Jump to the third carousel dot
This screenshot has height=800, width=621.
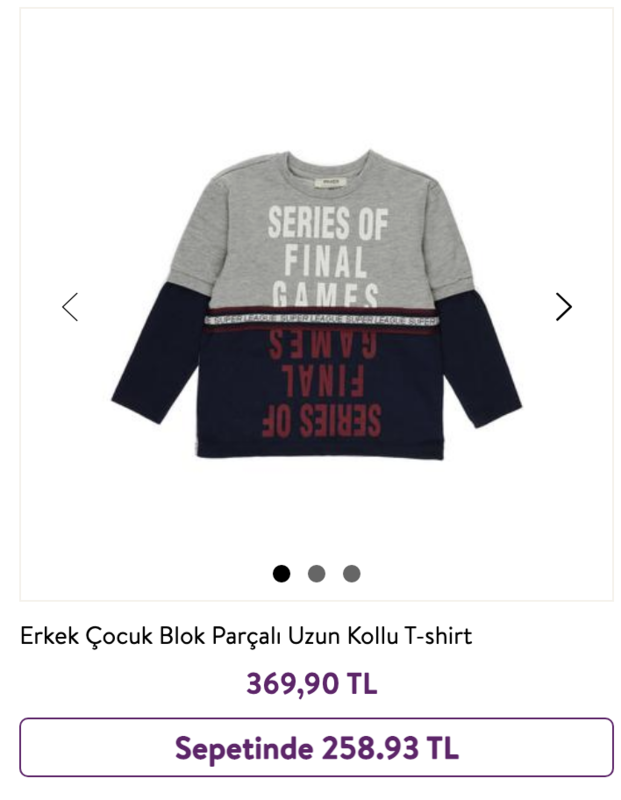(352, 573)
